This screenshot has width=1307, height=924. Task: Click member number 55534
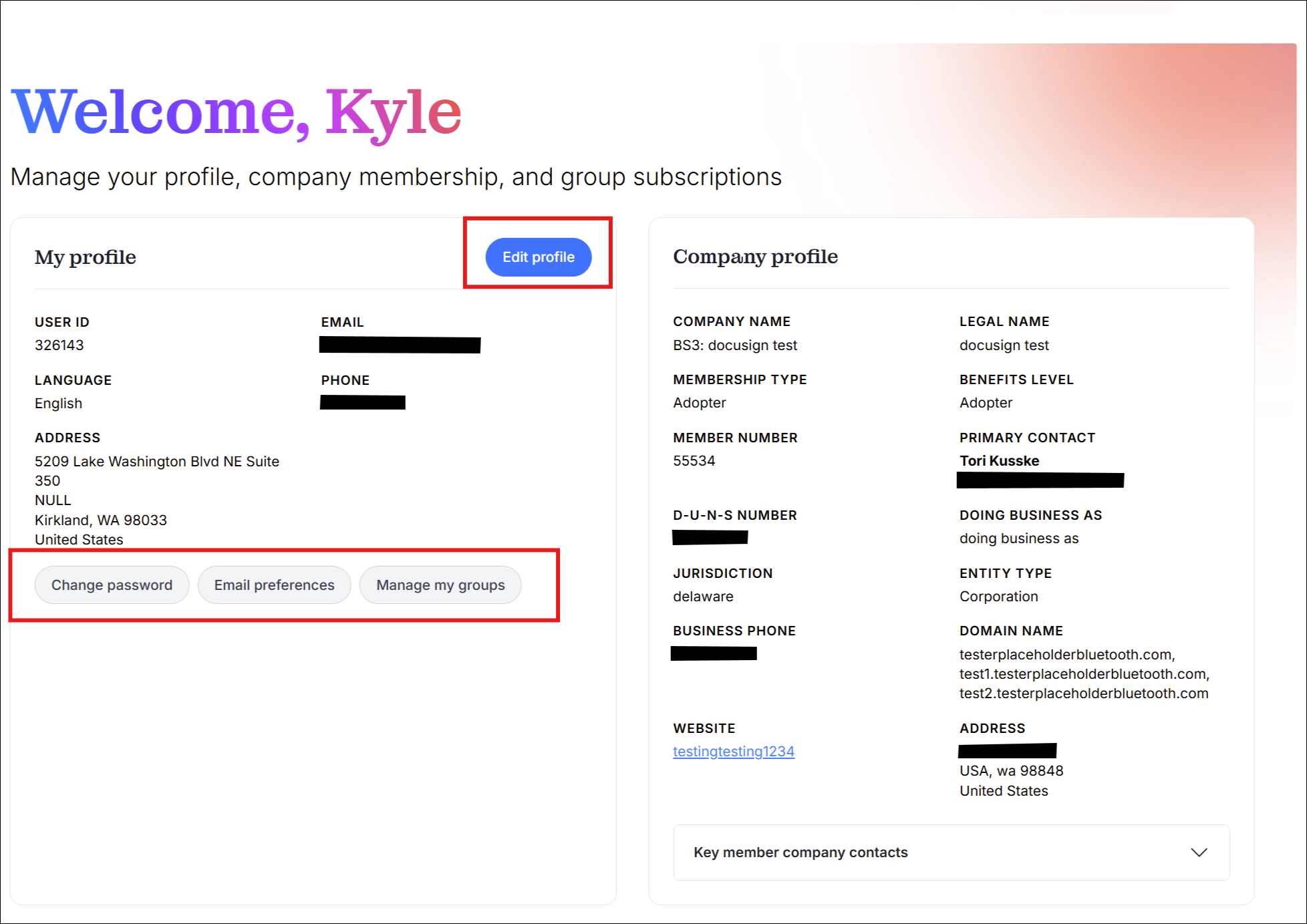coord(694,461)
